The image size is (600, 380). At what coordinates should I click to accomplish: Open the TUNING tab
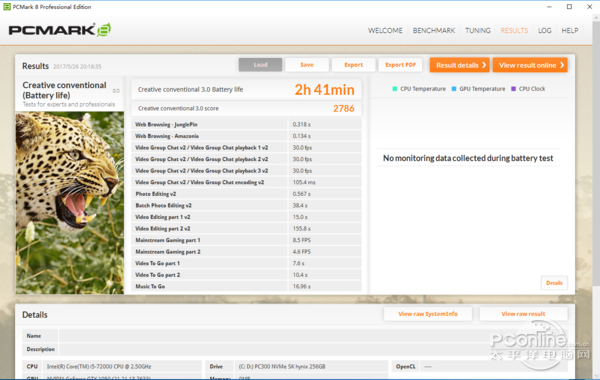click(x=478, y=31)
